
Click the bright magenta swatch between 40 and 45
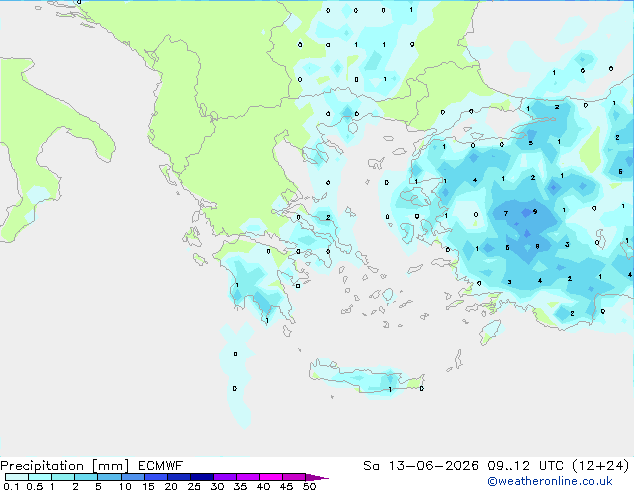pos(271,477)
